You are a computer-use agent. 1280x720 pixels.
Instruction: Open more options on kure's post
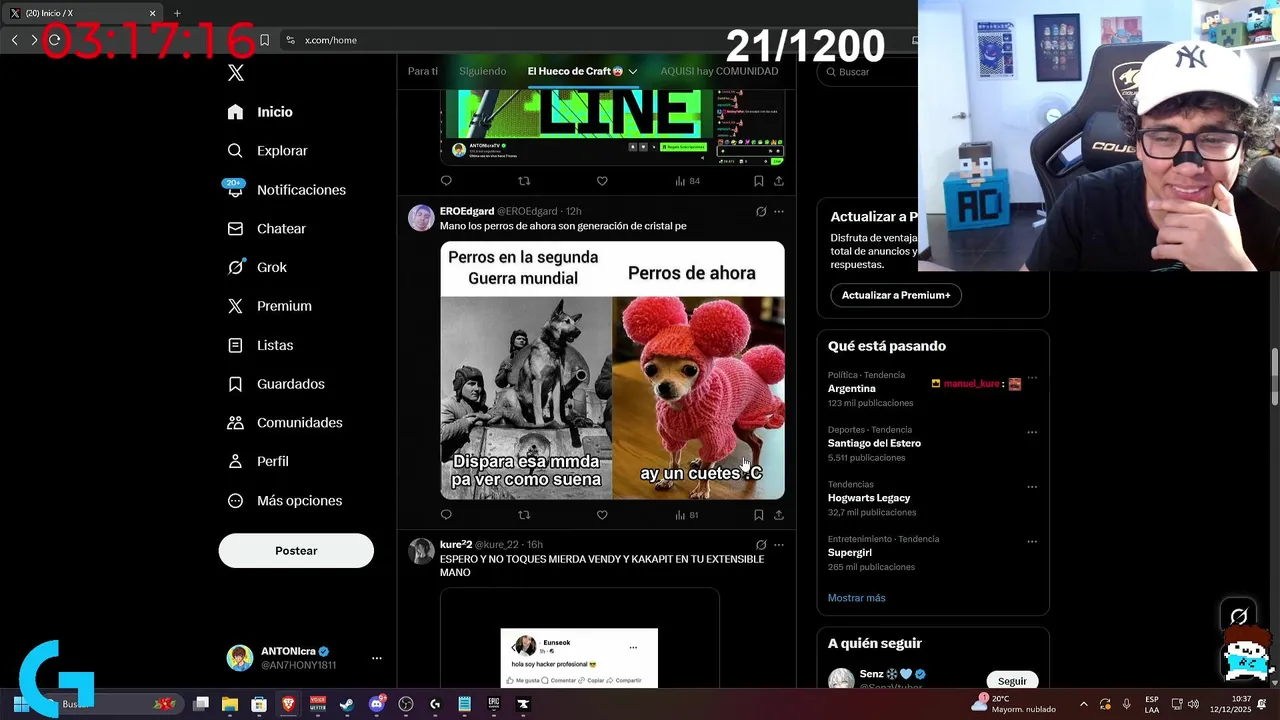click(x=779, y=545)
